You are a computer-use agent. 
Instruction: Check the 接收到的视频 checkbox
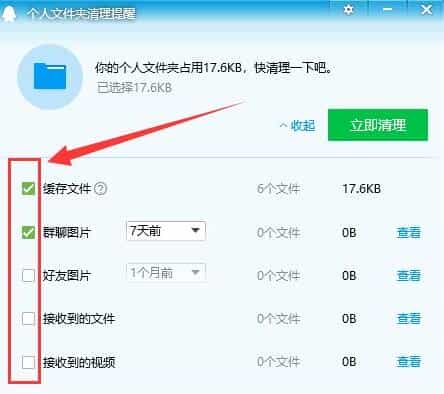[x=28, y=362]
